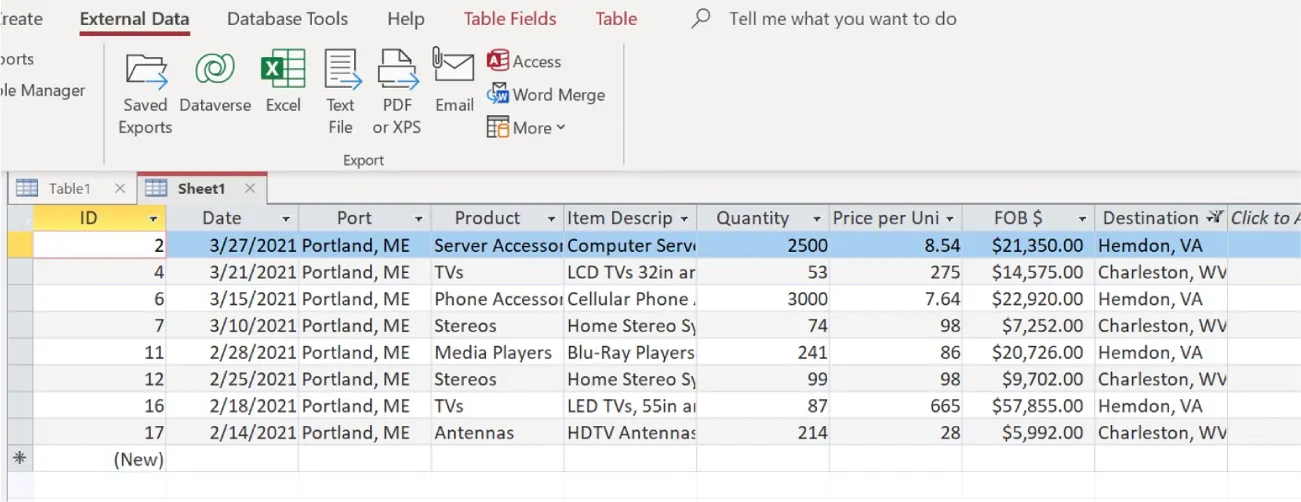Select the row selector for record ID 7
The image size is (1301, 502).
20,326
